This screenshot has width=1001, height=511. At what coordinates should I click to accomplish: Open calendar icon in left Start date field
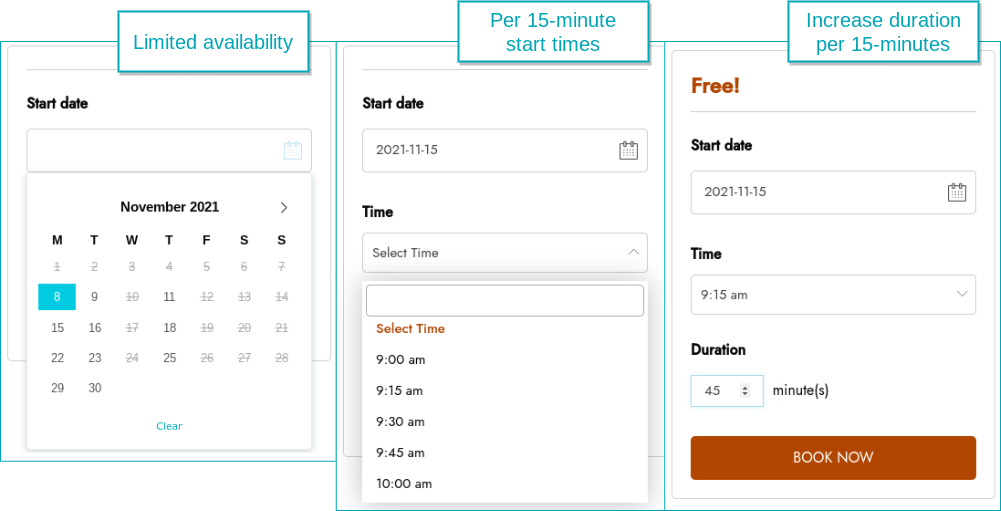292,151
